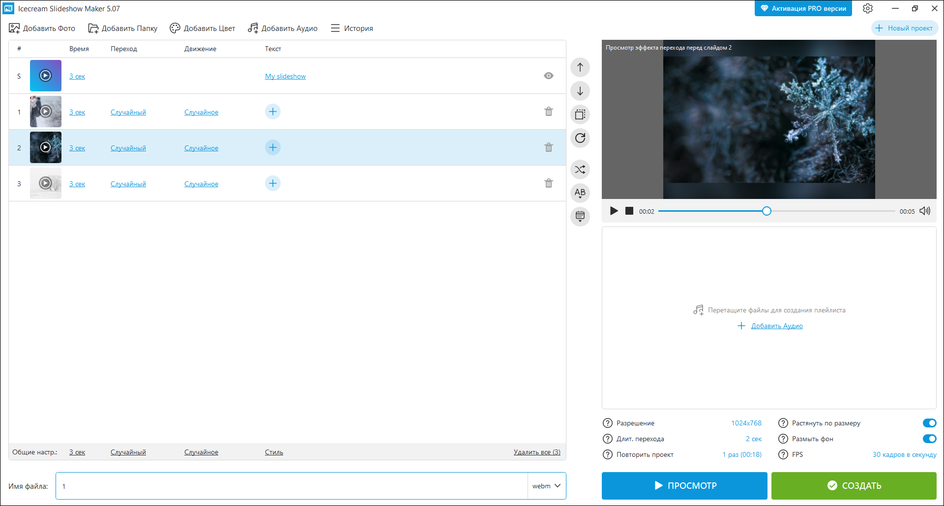944x506 pixels.
Task: Open help icon next to Размыть фон
Action: tap(783, 439)
